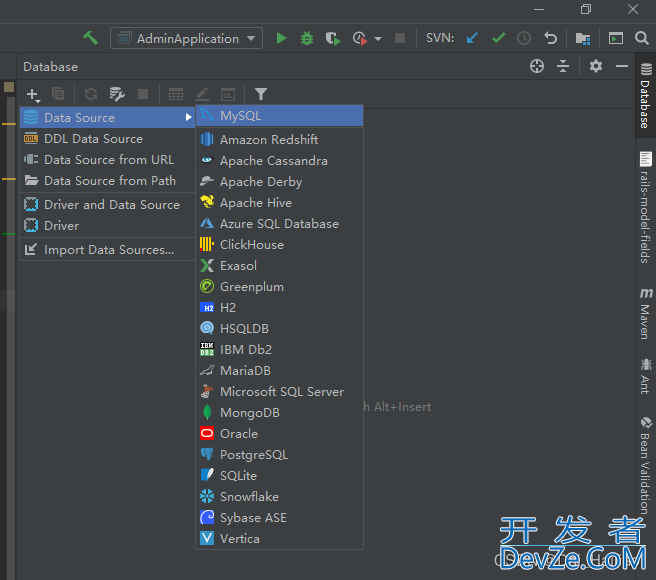The height and width of the screenshot is (580, 656).
Task: Select SQLite
Action: click(x=279, y=475)
